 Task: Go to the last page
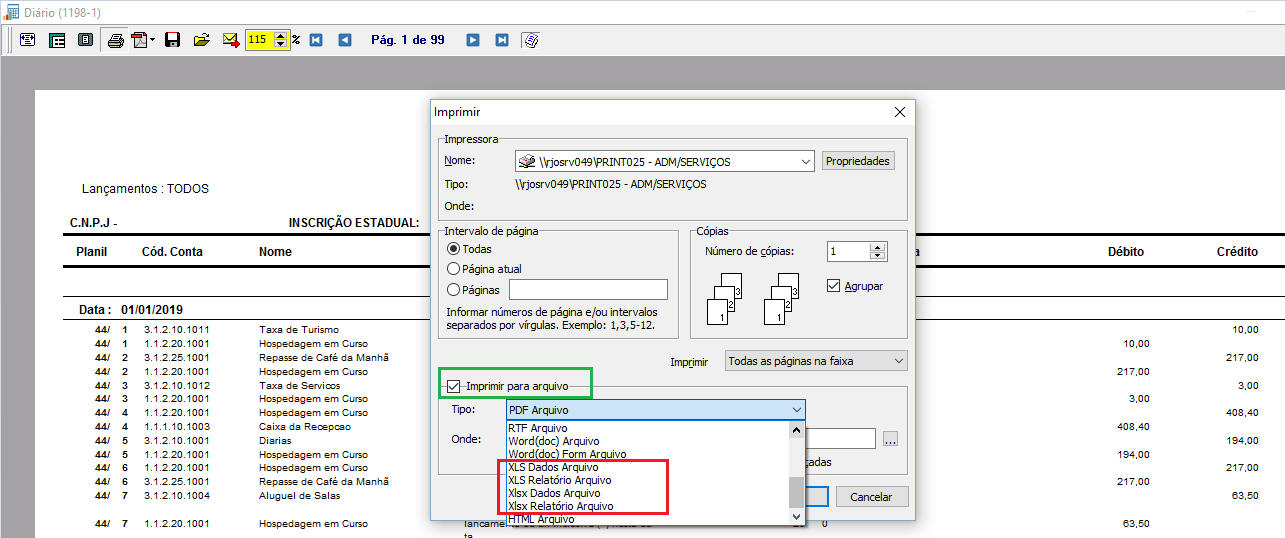point(502,40)
